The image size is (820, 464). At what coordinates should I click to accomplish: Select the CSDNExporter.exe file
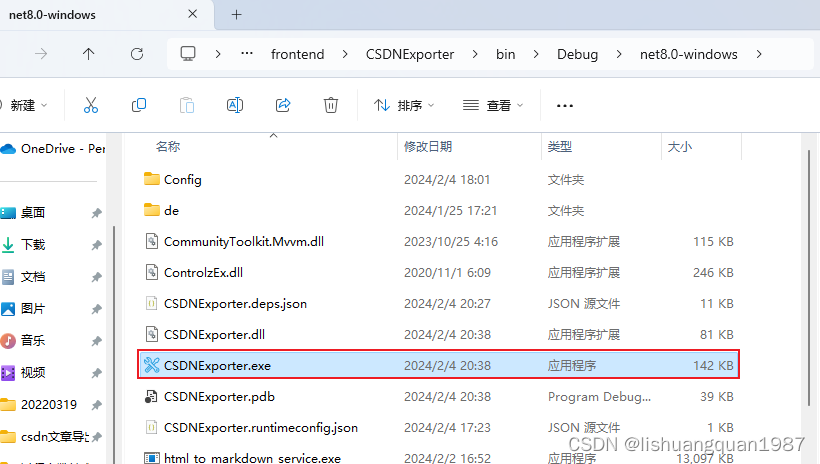pos(217,366)
